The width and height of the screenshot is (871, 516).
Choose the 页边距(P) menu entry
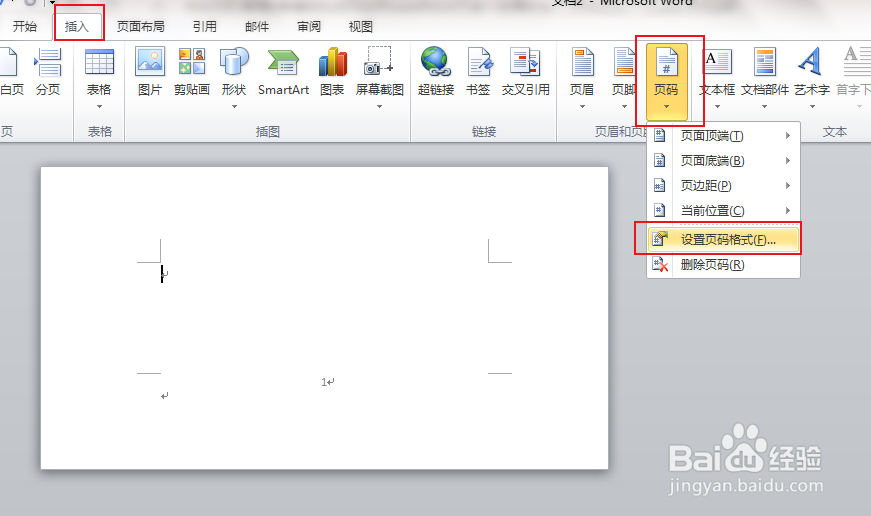tap(723, 186)
